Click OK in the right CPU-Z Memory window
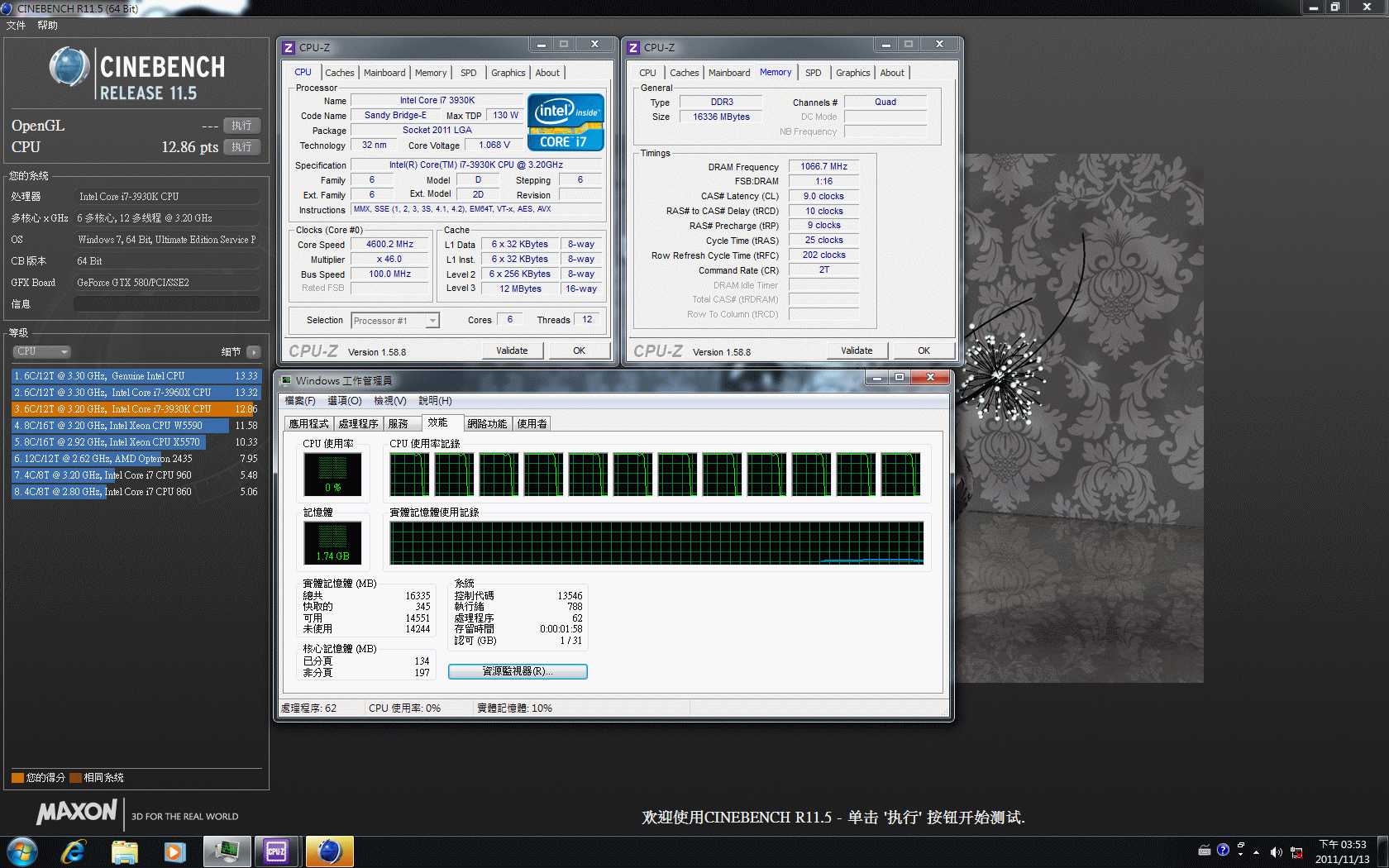The width and height of the screenshot is (1389, 868). tap(924, 351)
